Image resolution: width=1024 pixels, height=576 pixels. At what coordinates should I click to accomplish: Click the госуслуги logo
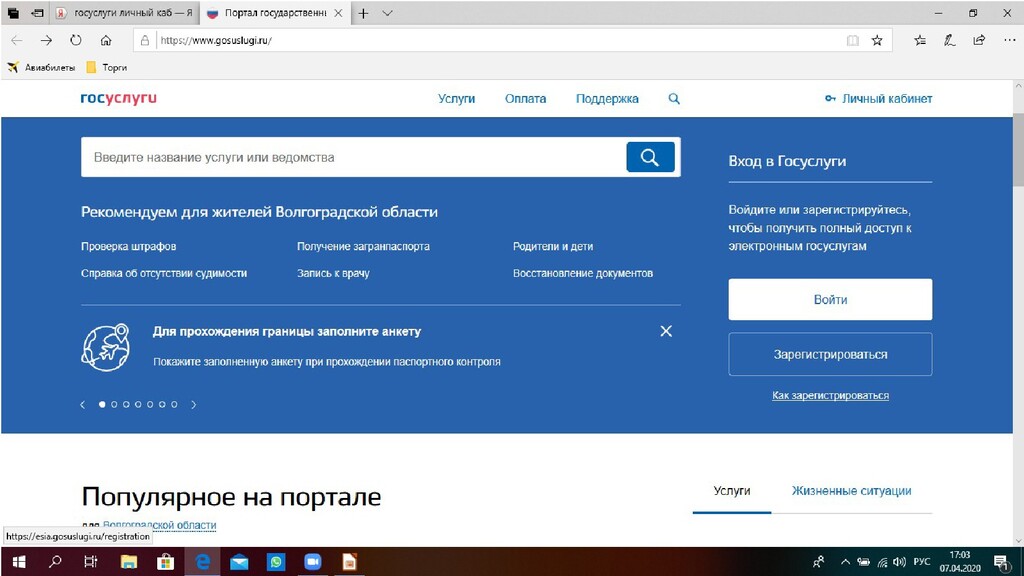[x=118, y=98]
